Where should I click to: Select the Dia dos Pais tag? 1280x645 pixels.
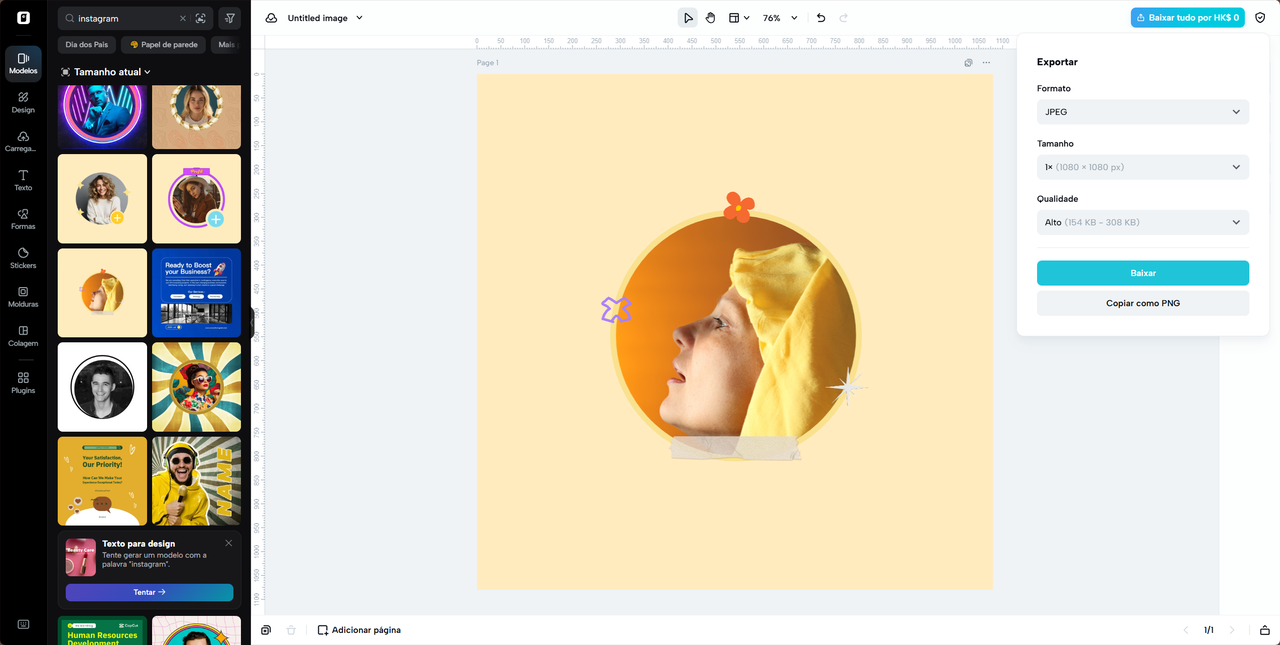click(x=87, y=45)
